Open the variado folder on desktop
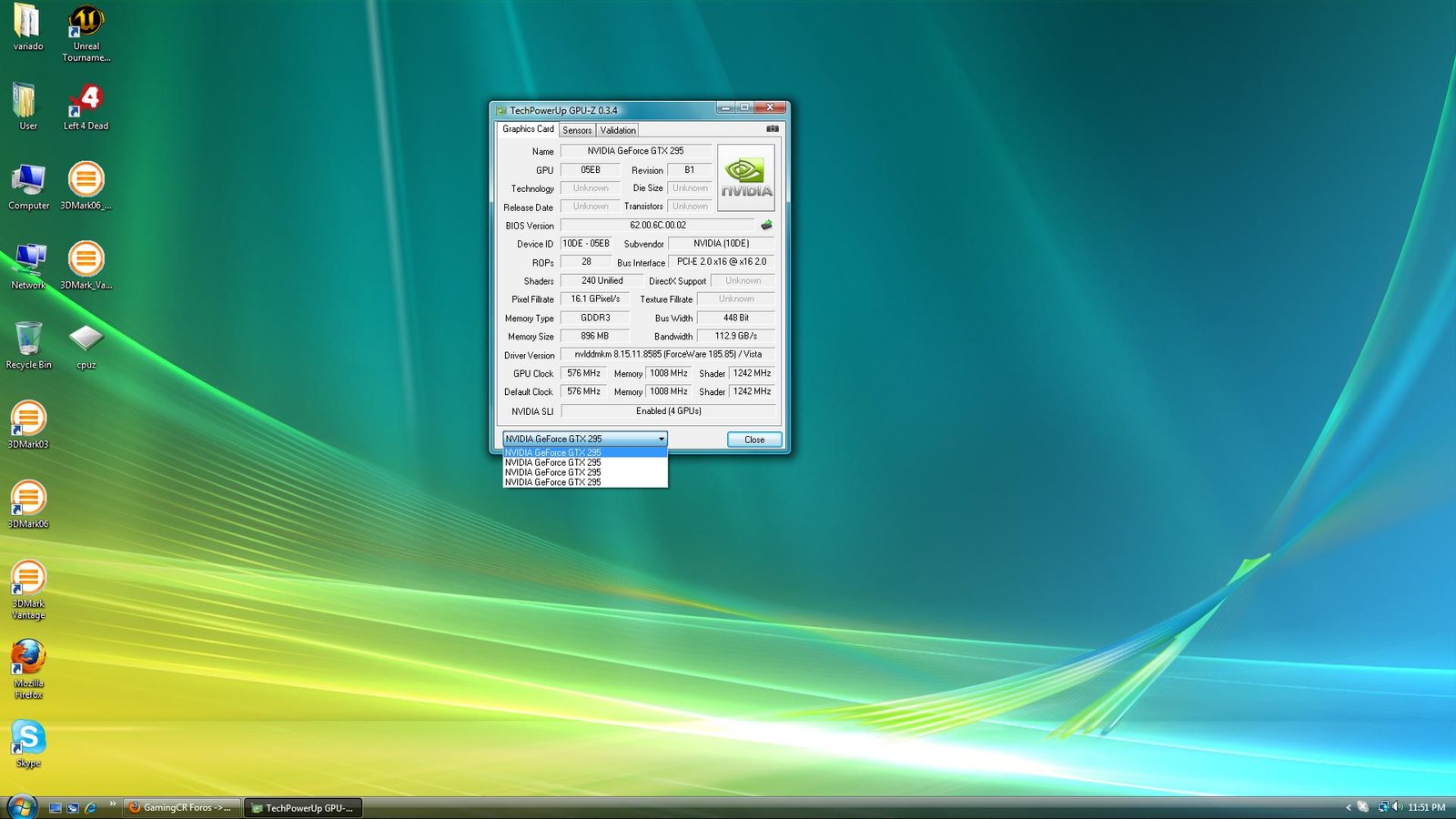 point(27,27)
